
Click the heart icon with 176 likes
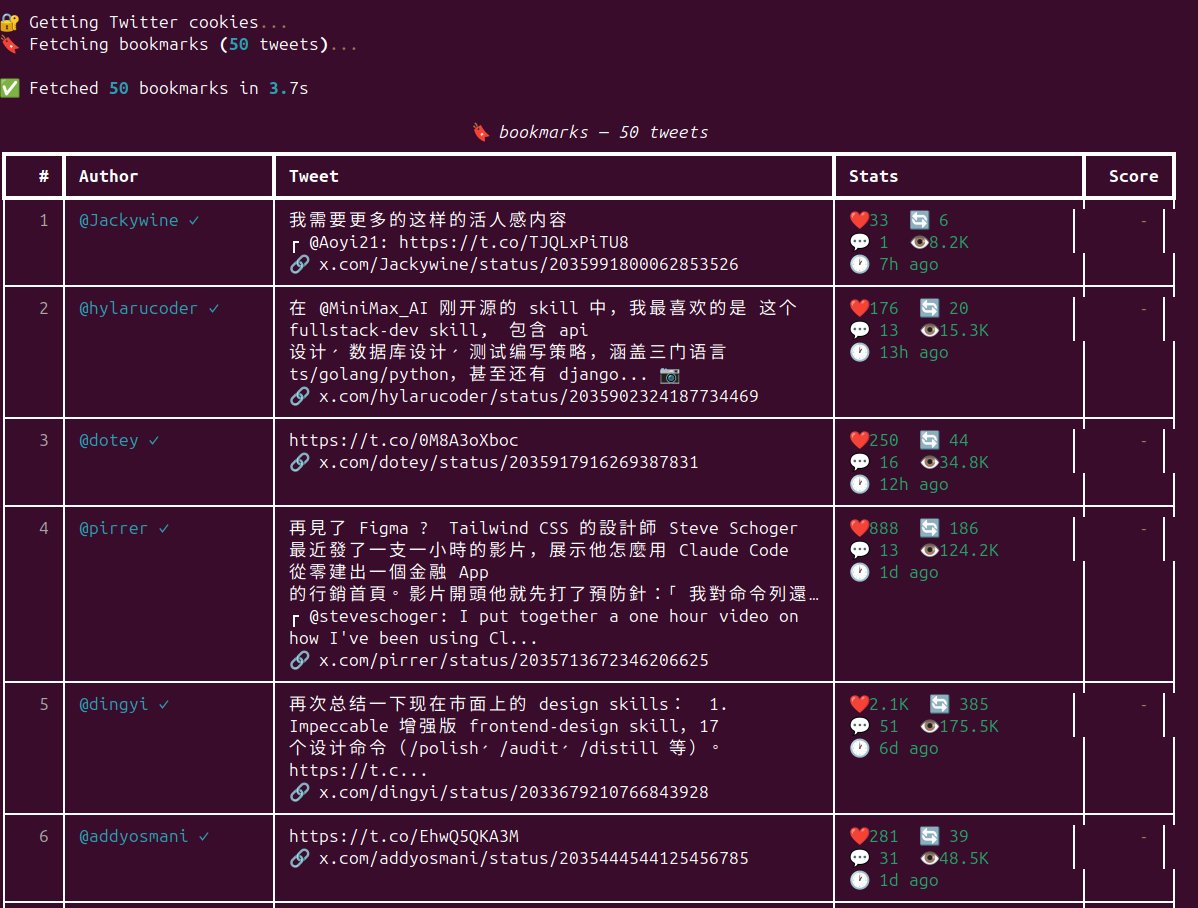(859, 308)
